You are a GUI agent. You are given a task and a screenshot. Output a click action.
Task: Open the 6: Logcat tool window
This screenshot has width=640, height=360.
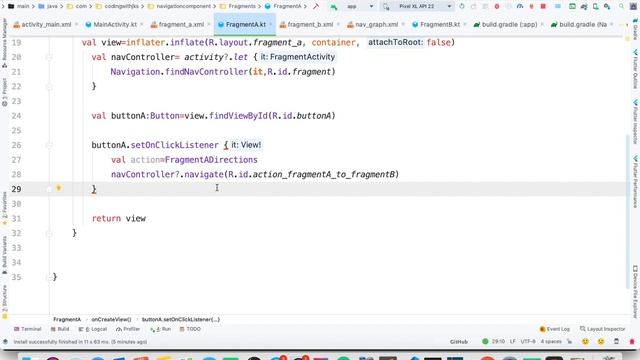click(x=93, y=329)
